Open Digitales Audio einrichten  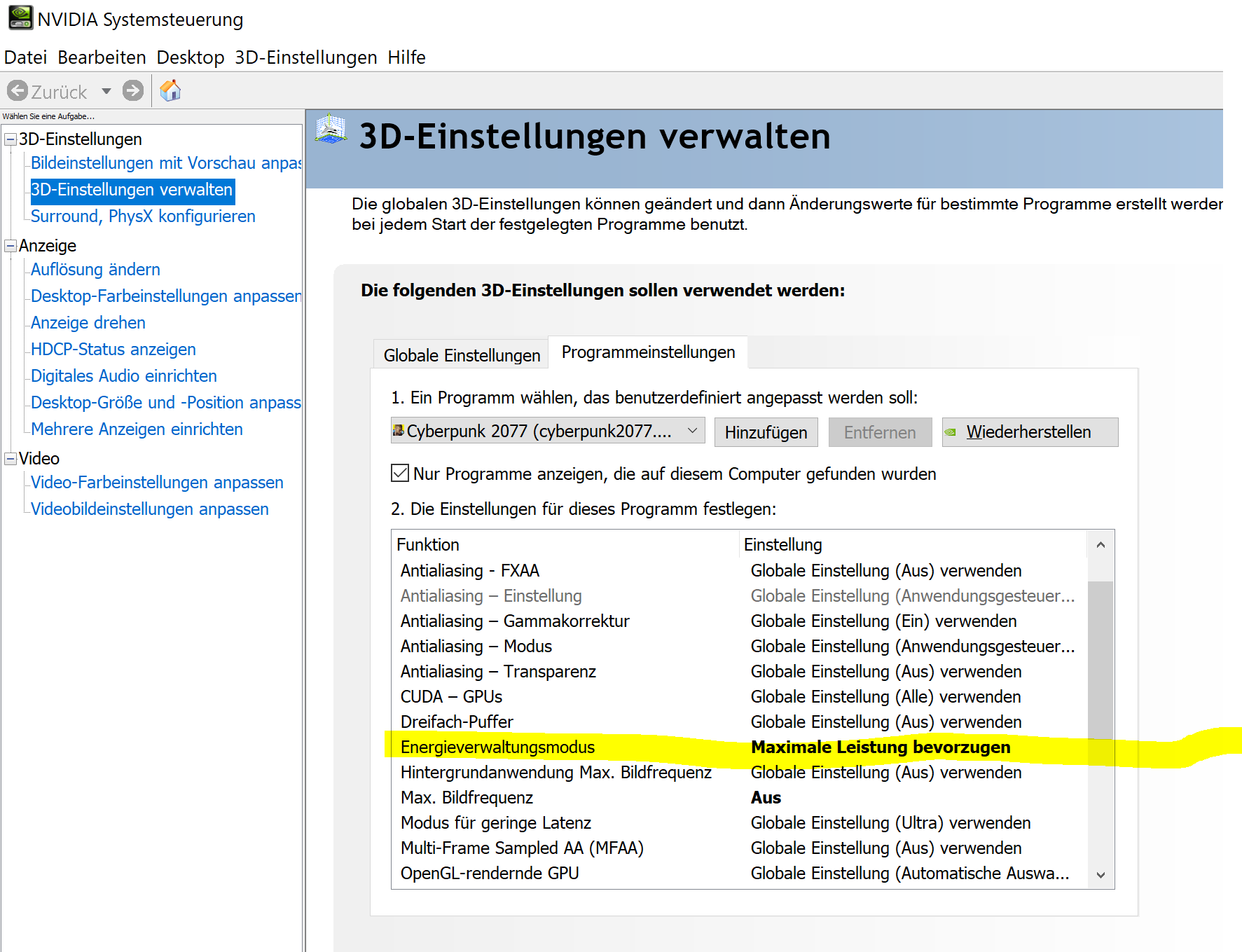click(124, 376)
